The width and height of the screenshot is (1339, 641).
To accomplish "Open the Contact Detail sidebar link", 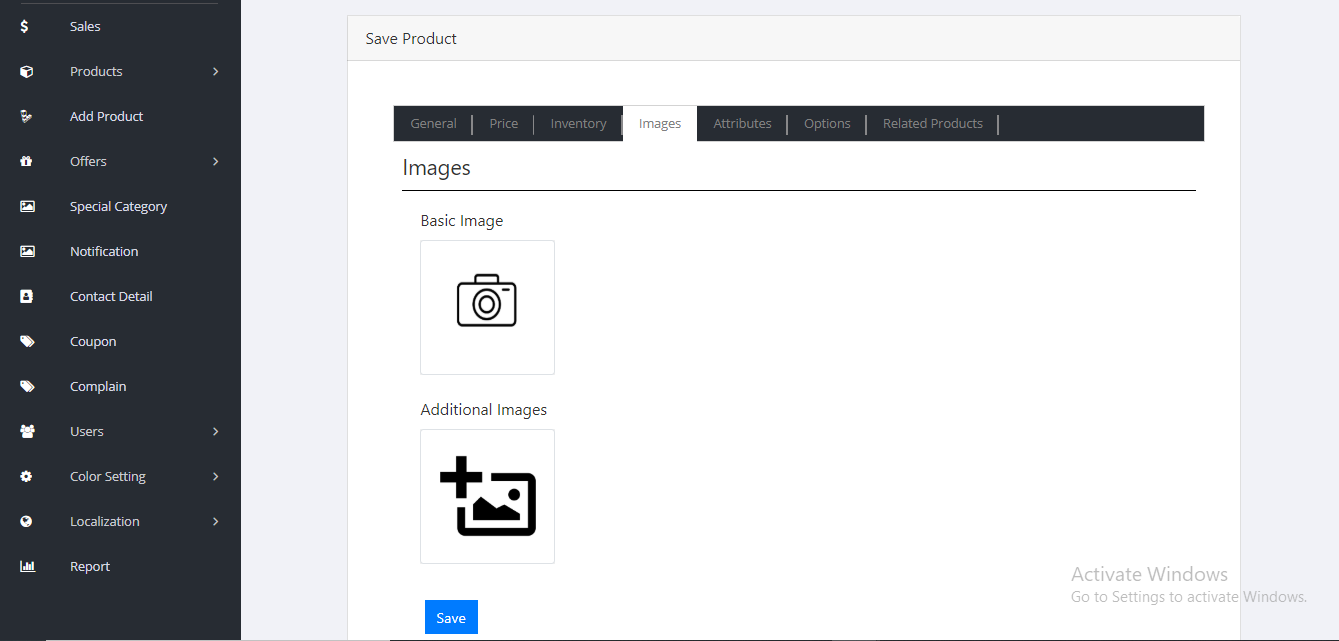I will click(111, 297).
